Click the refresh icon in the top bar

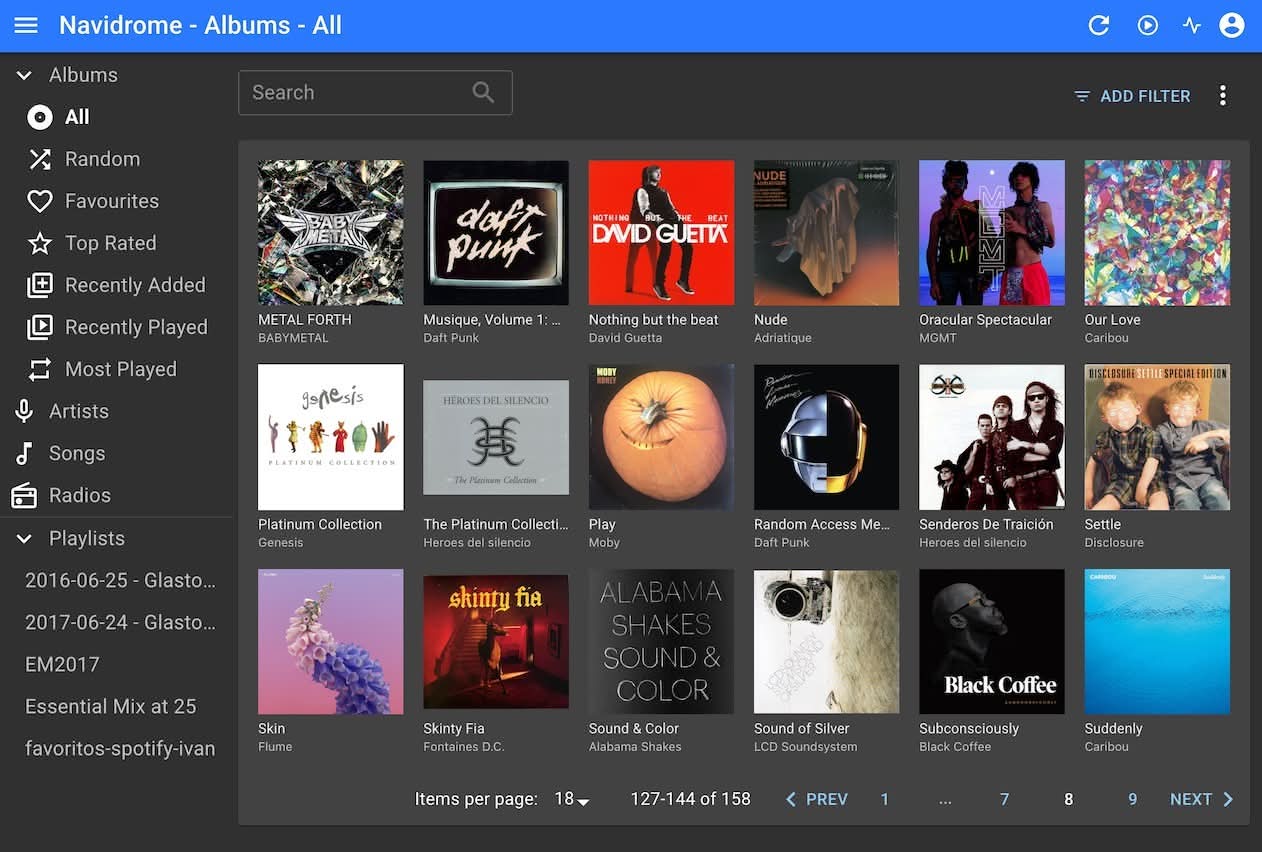tap(1099, 25)
